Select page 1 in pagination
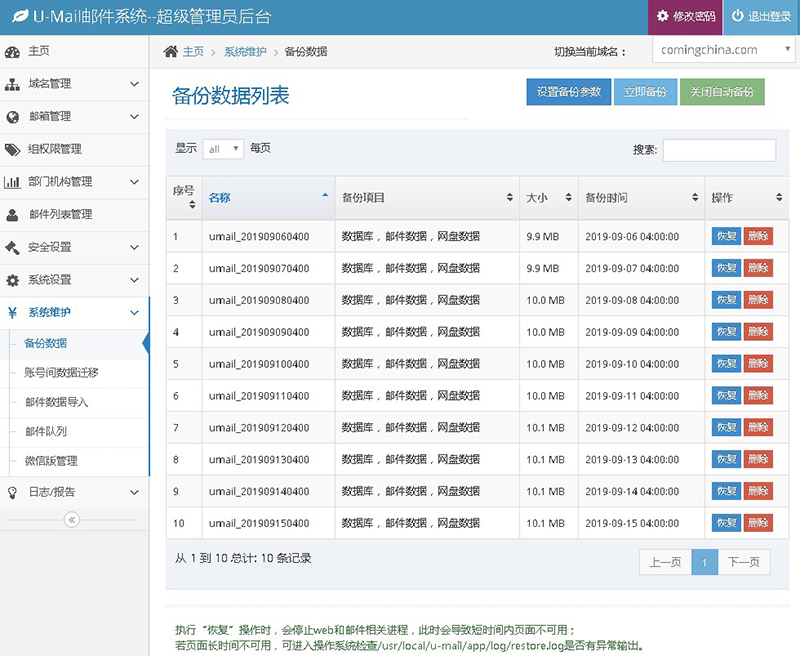This screenshot has height=656, width=800. tap(705, 562)
